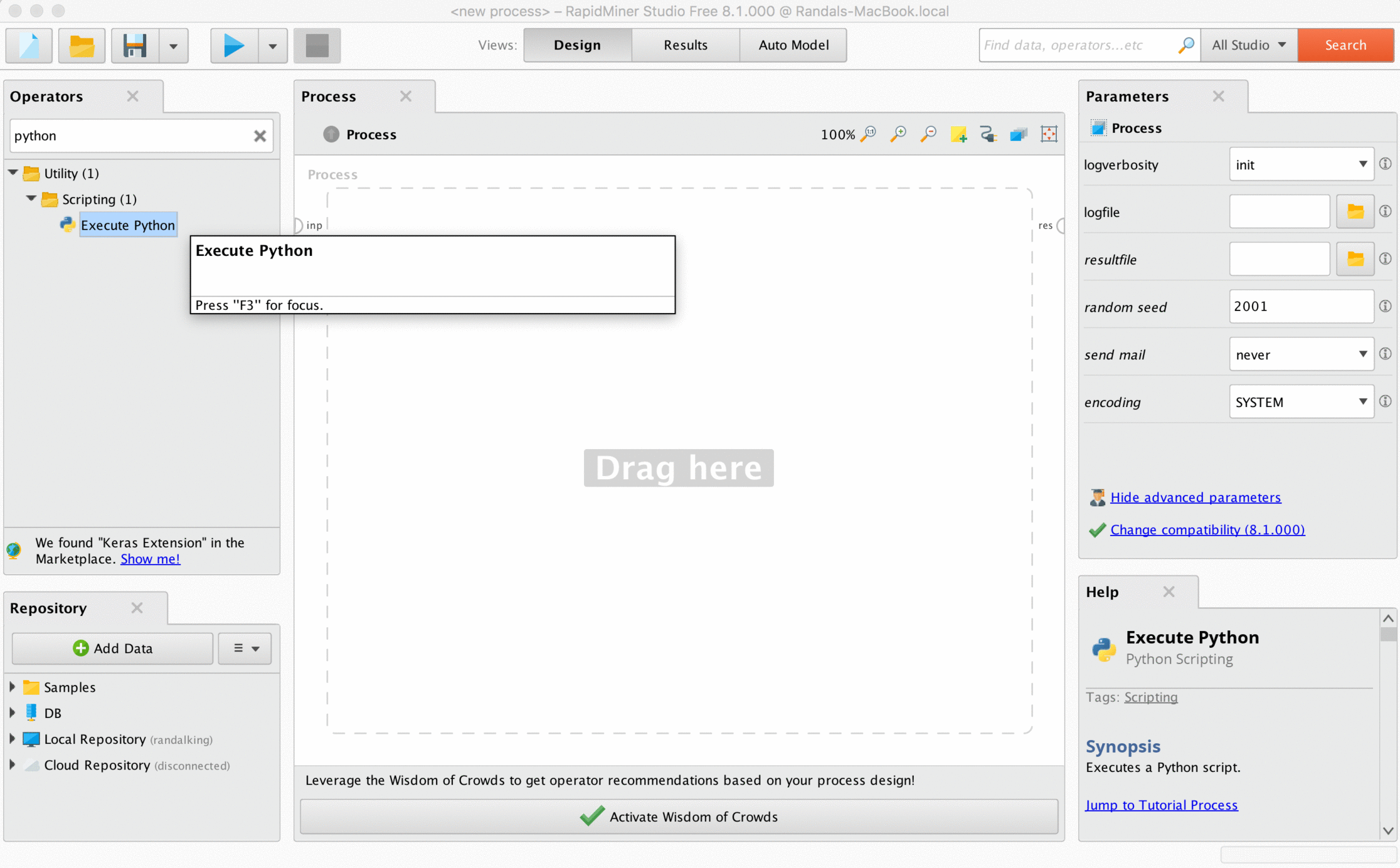Image resolution: width=1400 pixels, height=868 pixels.
Task: Close the Repository panel
Action: coord(137,608)
